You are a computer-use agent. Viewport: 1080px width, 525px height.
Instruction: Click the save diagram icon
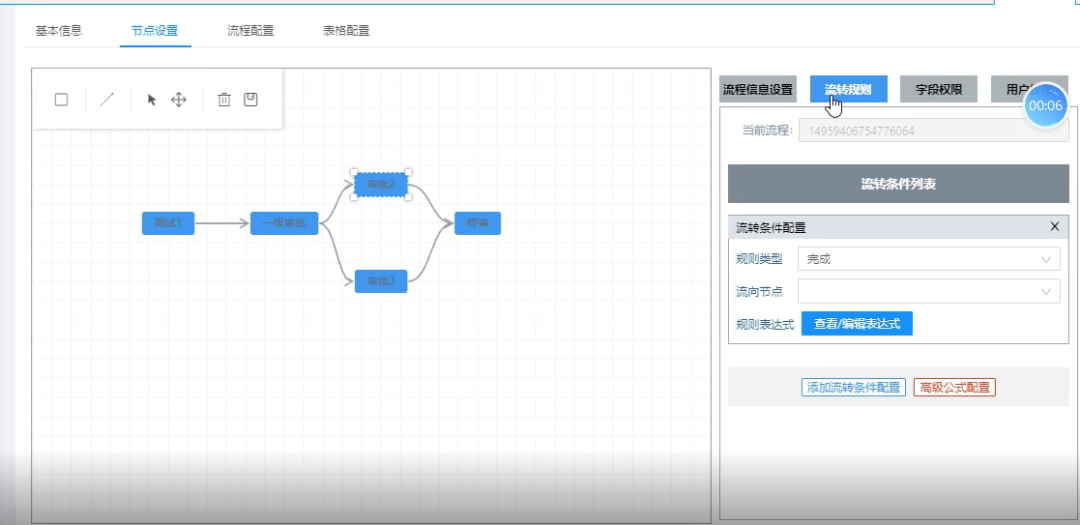pos(251,99)
